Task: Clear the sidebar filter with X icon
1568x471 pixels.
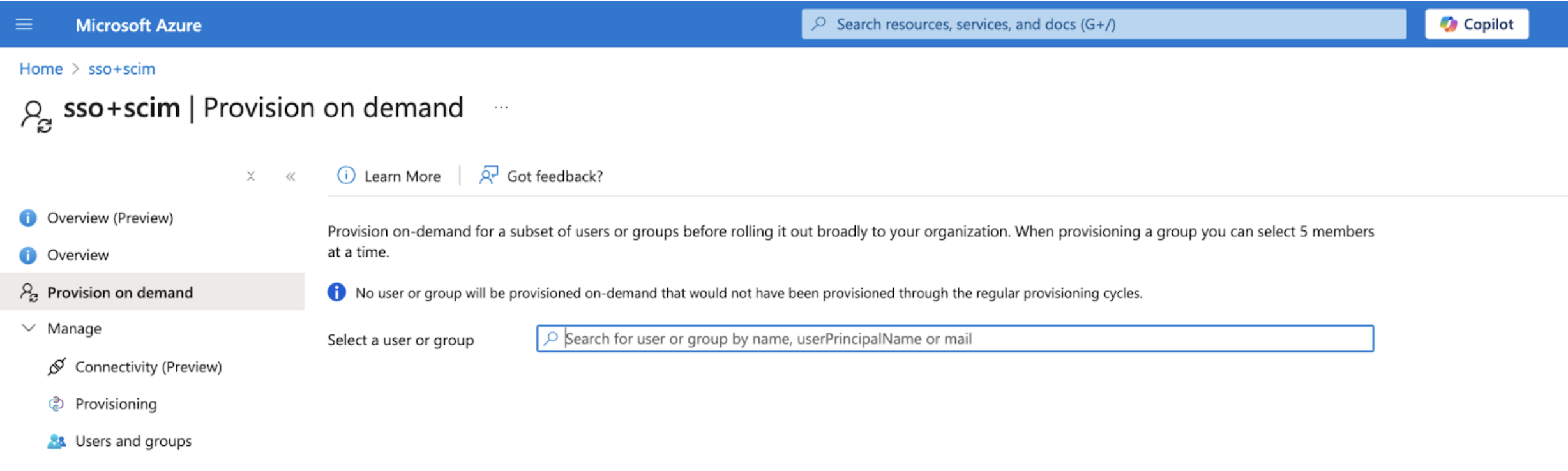Action: click(x=251, y=176)
